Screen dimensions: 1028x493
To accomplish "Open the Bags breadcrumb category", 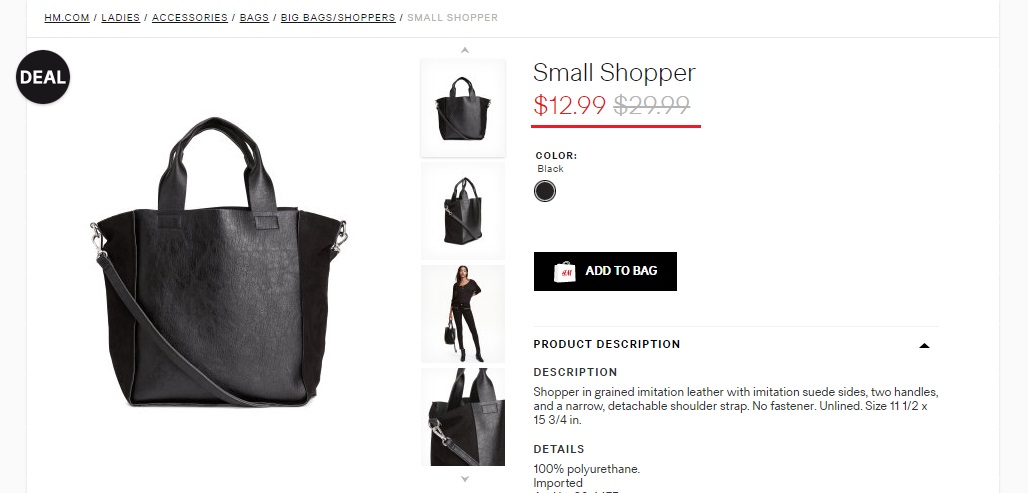I will [254, 18].
